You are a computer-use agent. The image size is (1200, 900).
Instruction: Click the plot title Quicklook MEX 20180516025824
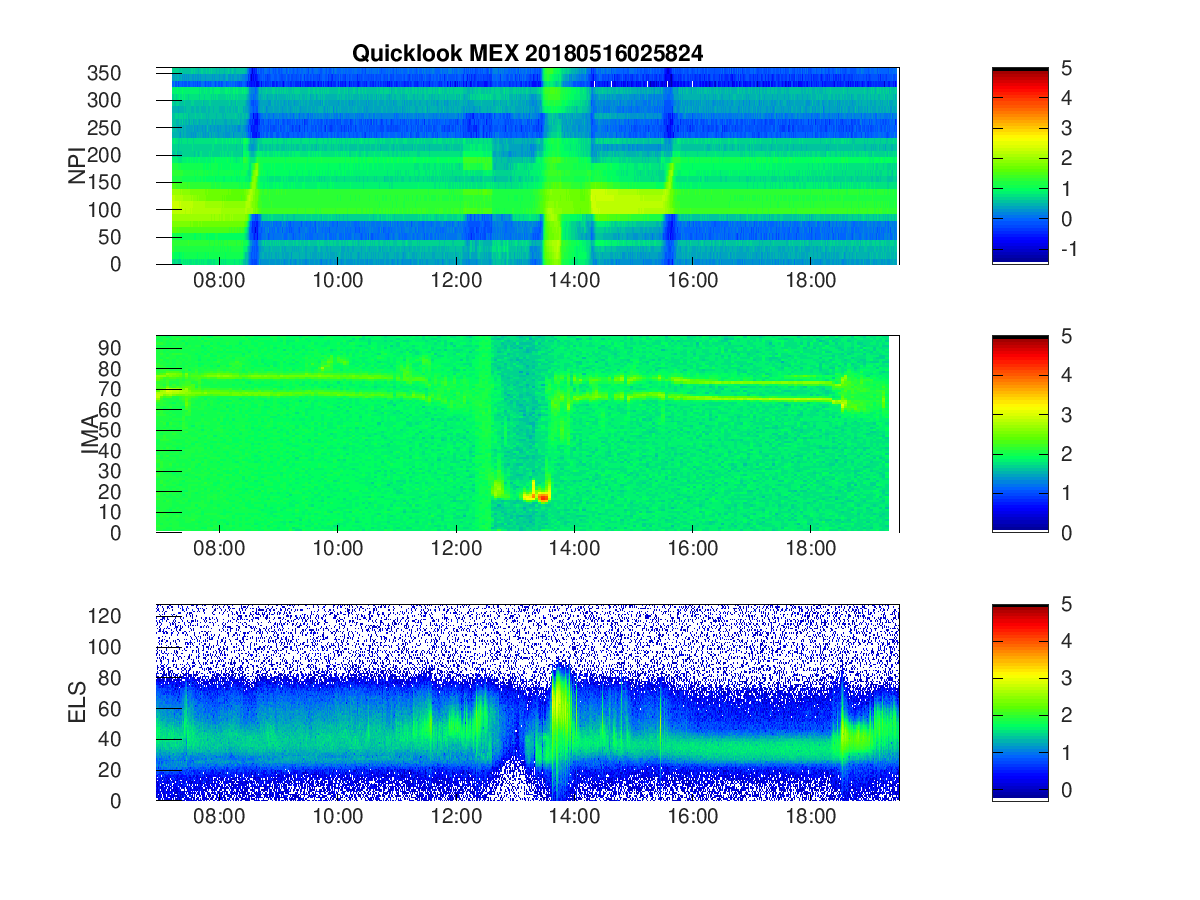(527, 54)
